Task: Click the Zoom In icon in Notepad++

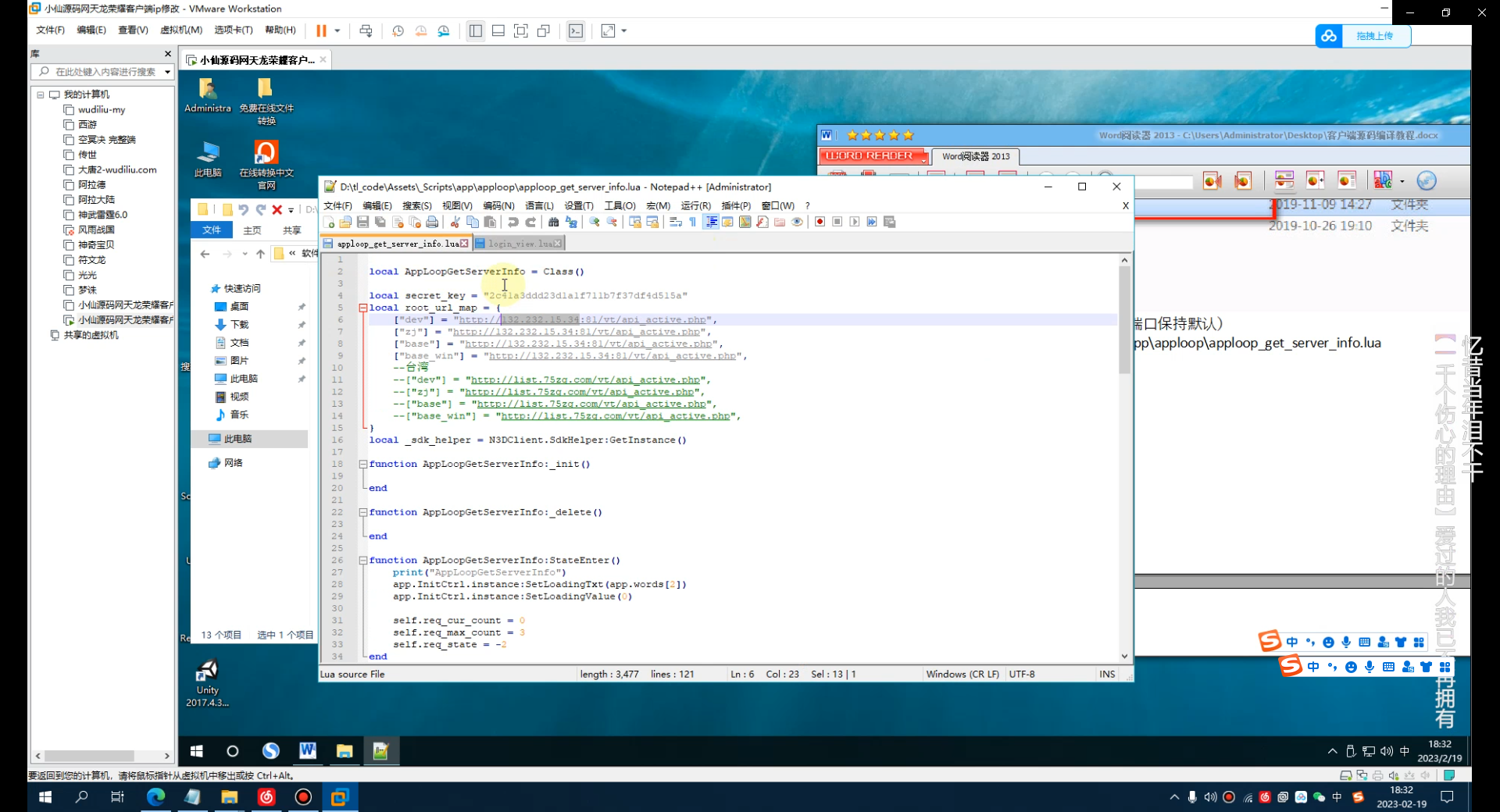Action: (595, 223)
